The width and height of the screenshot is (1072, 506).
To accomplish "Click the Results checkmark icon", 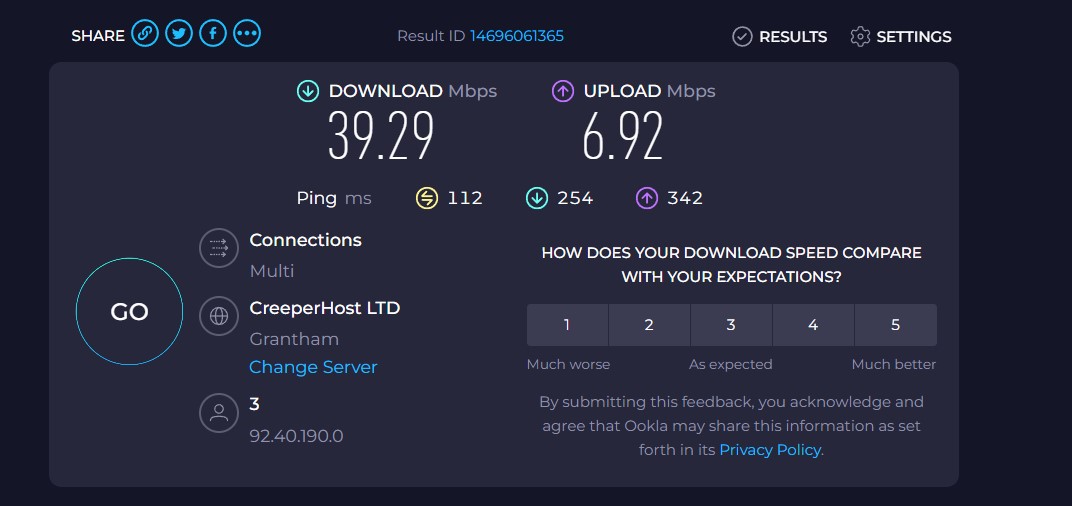I will (x=742, y=36).
